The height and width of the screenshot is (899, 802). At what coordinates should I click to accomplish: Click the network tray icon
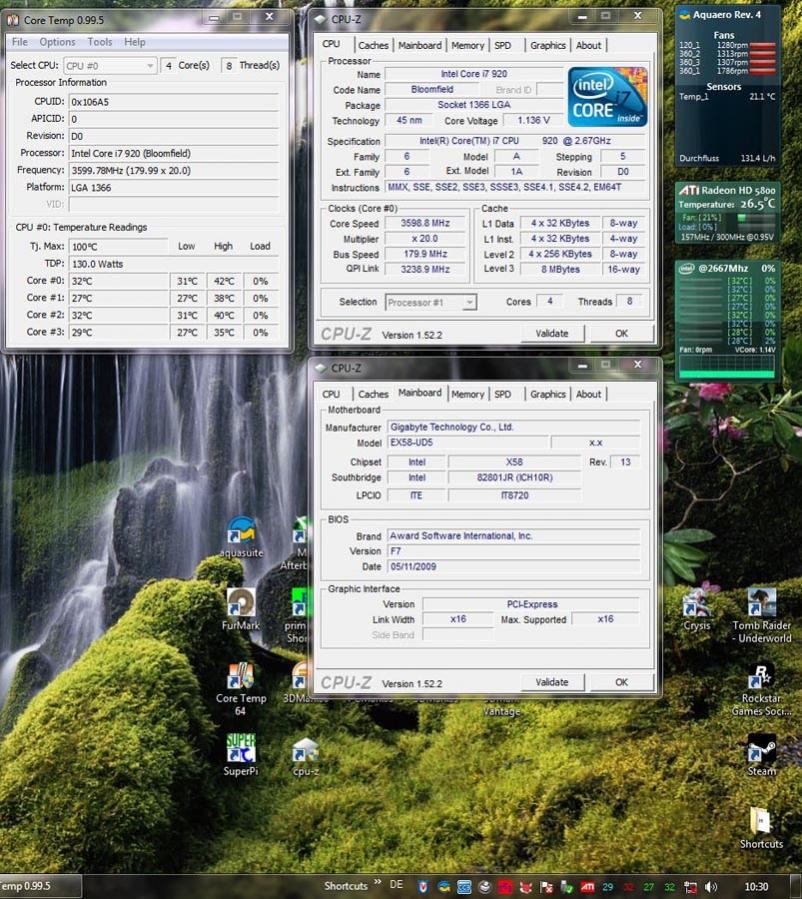690,886
